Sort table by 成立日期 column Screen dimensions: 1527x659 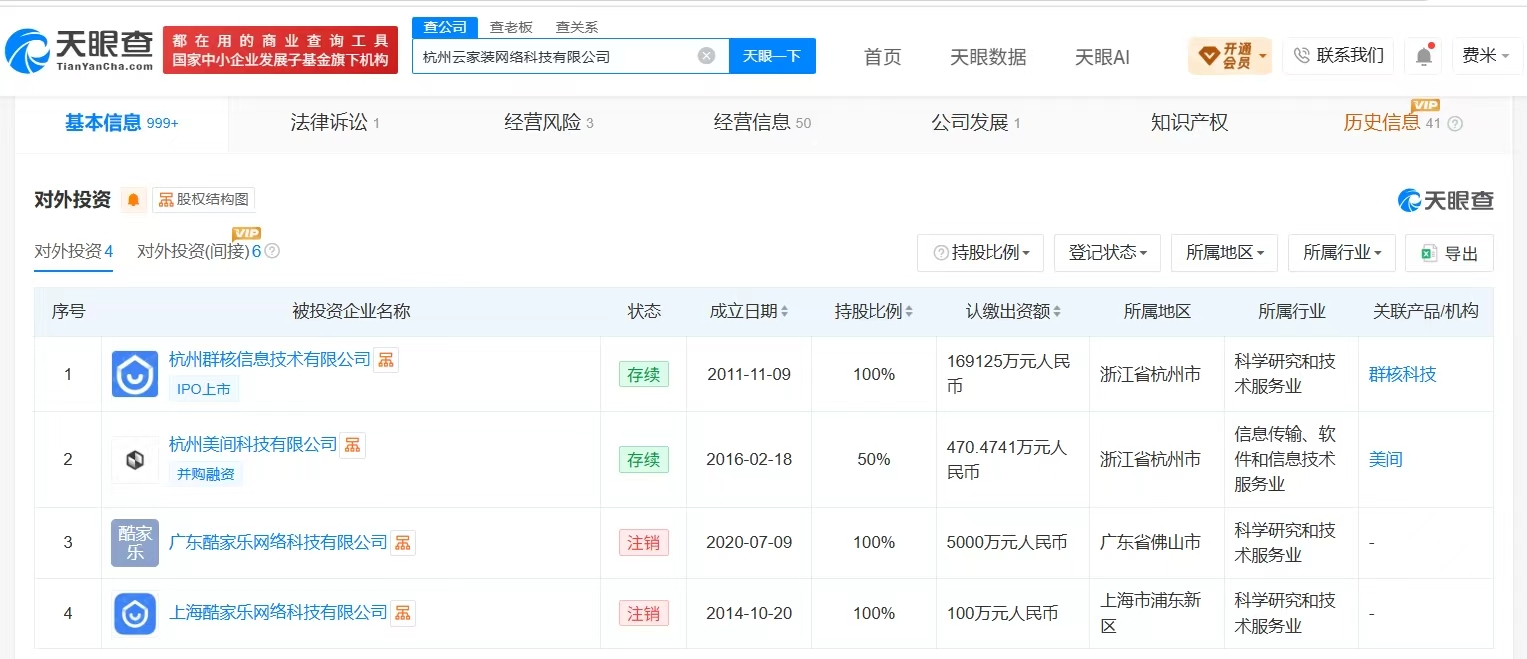tap(749, 311)
